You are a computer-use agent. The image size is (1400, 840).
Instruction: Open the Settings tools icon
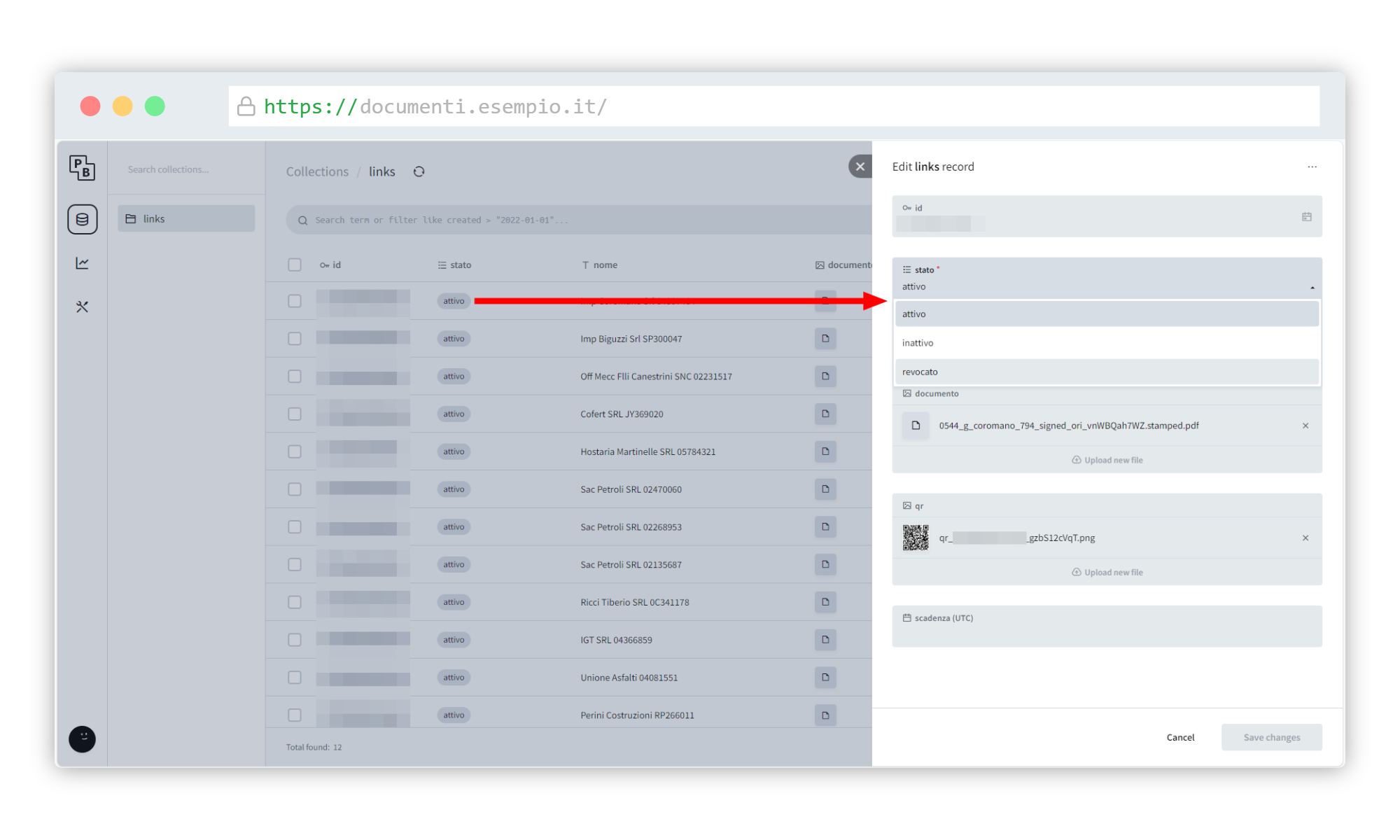click(x=82, y=307)
